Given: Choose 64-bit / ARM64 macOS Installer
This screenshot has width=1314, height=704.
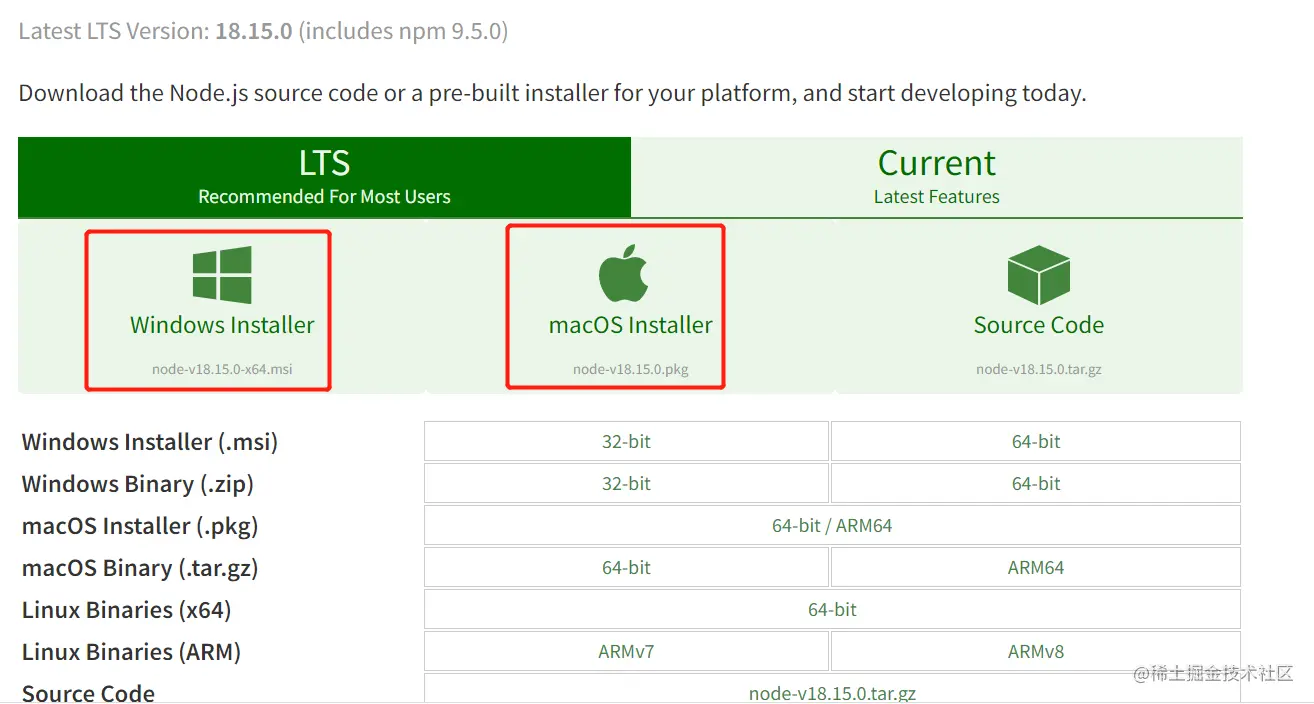Looking at the screenshot, I should click(832, 525).
